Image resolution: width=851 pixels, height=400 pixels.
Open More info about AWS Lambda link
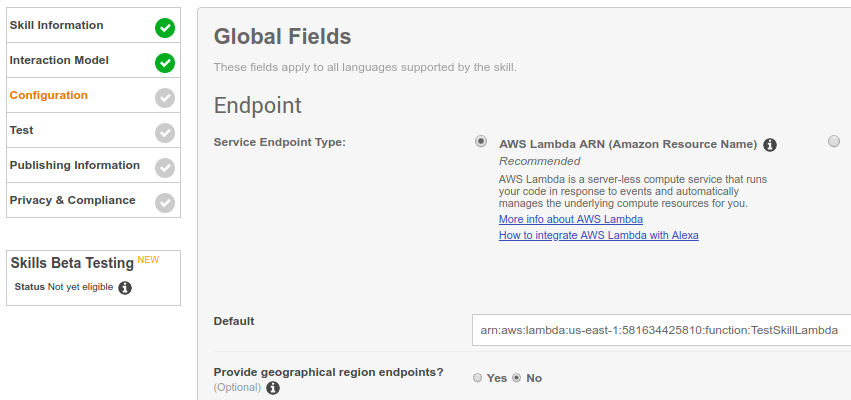coord(571,219)
